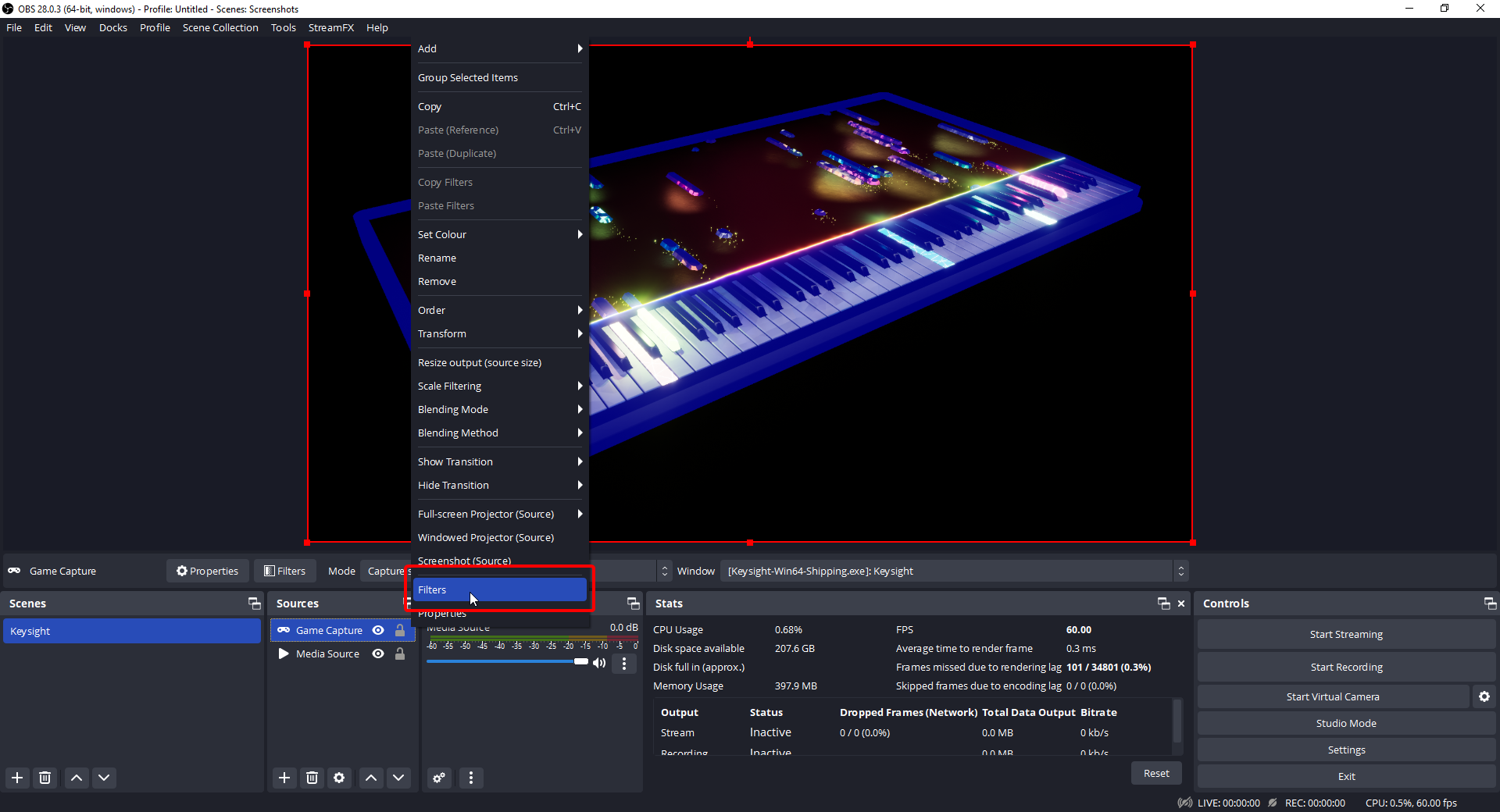Open virtual camera settings gear icon

(1484, 696)
